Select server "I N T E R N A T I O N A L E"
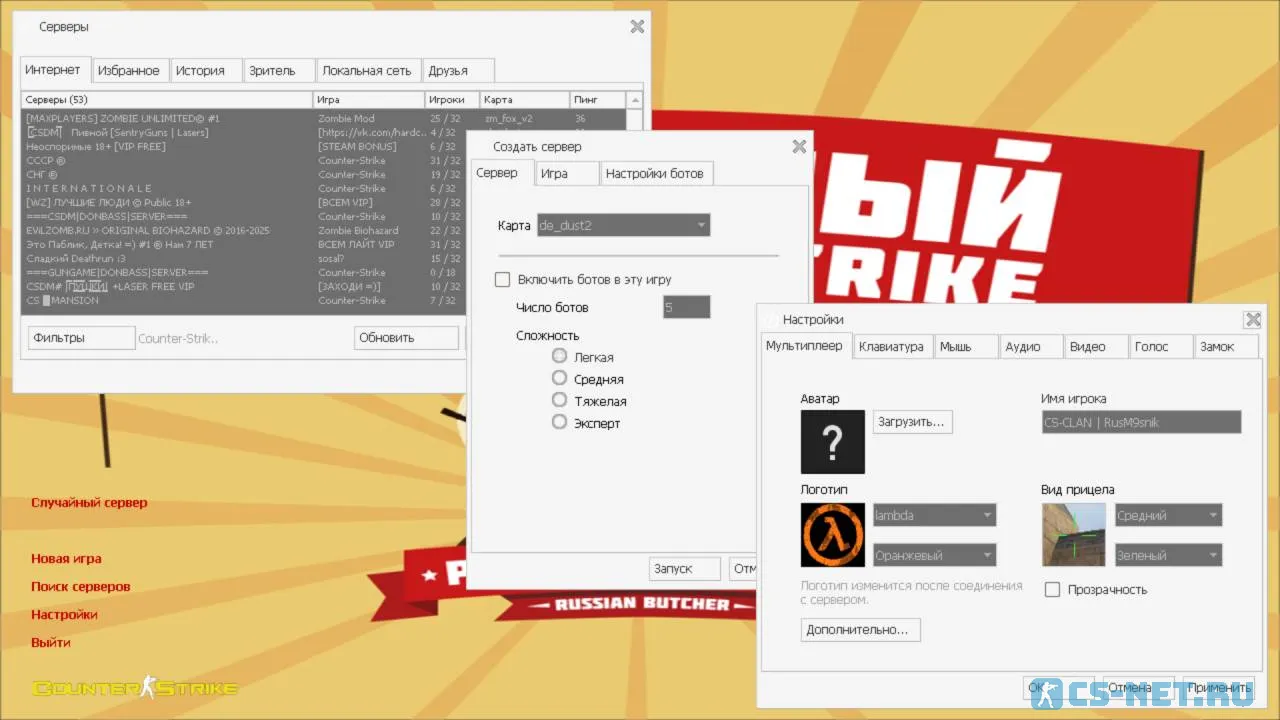This screenshot has height=720, width=1280. tap(244, 188)
